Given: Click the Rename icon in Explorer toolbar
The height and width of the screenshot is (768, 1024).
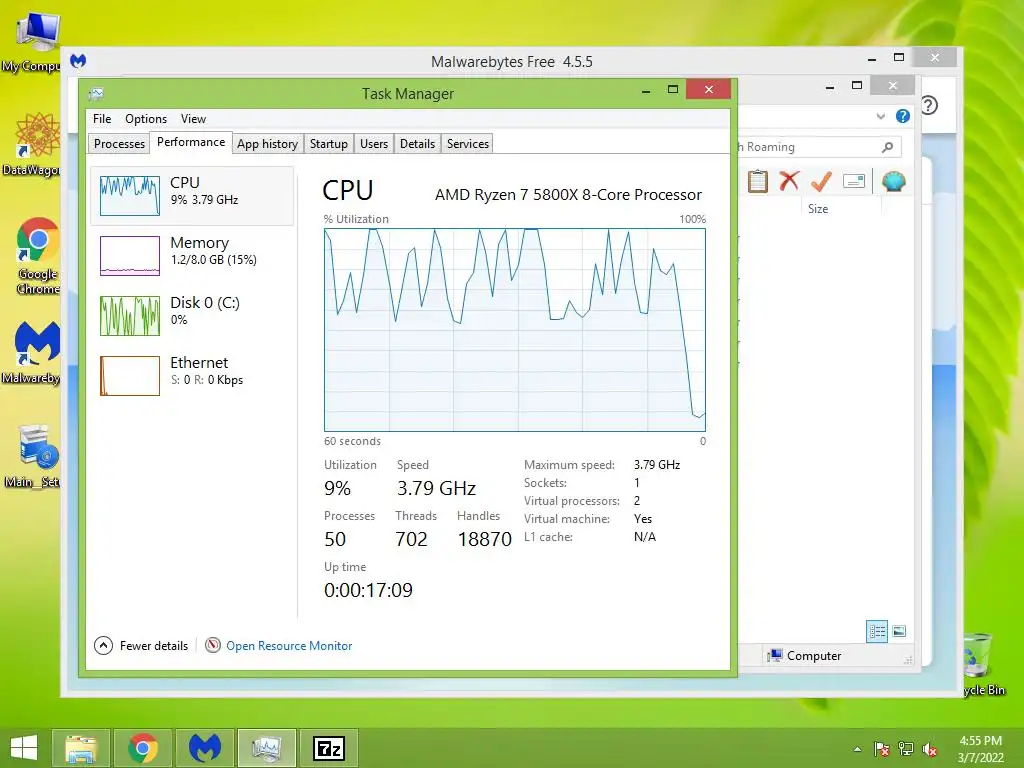Looking at the screenshot, I should [854, 181].
